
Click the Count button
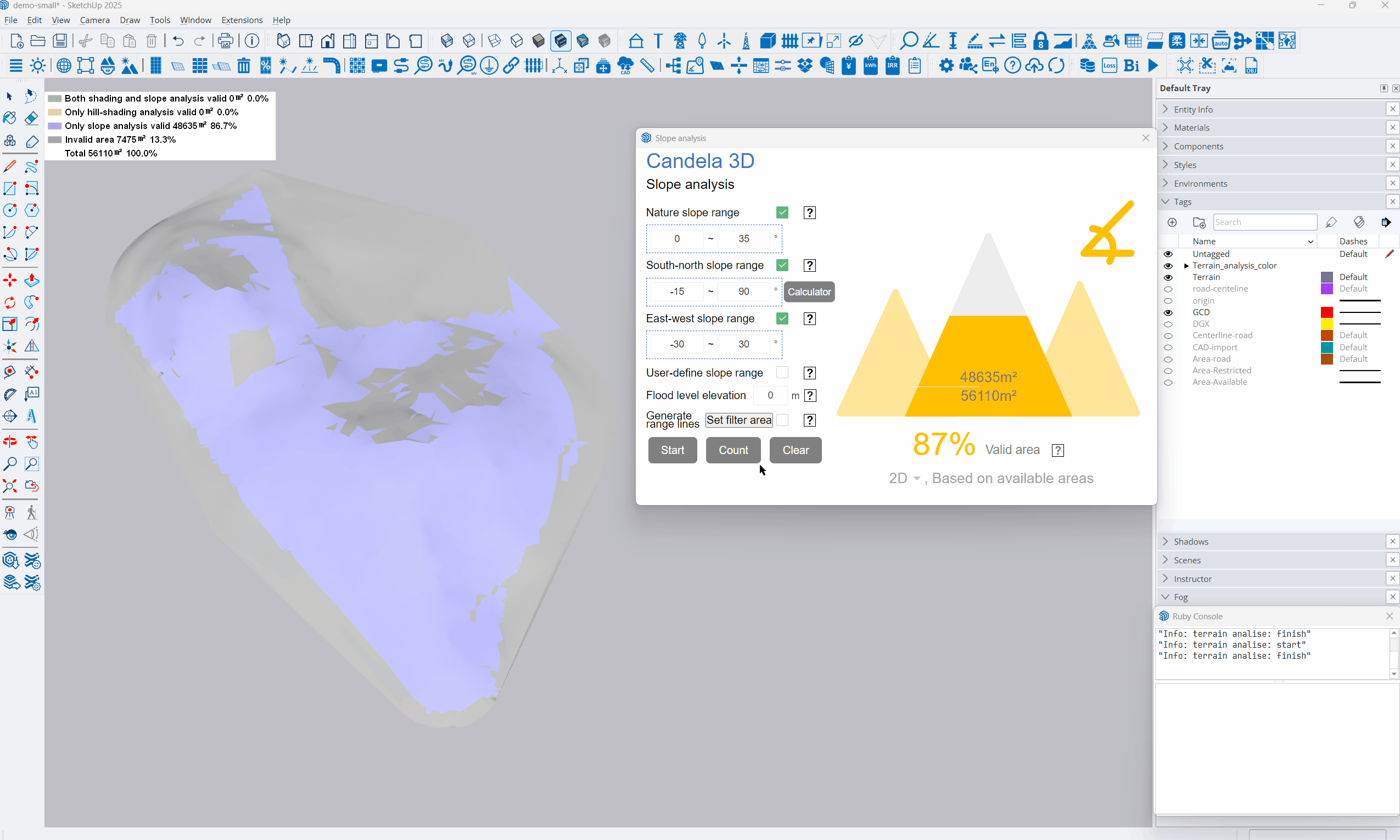click(x=733, y=450)
